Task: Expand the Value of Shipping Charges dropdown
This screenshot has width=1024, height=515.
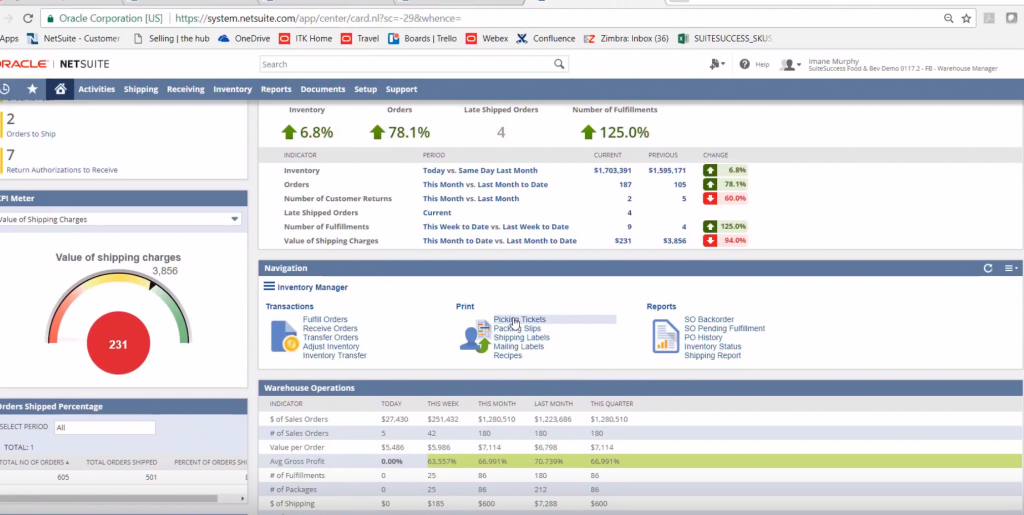Action: [x=234, y=219]
